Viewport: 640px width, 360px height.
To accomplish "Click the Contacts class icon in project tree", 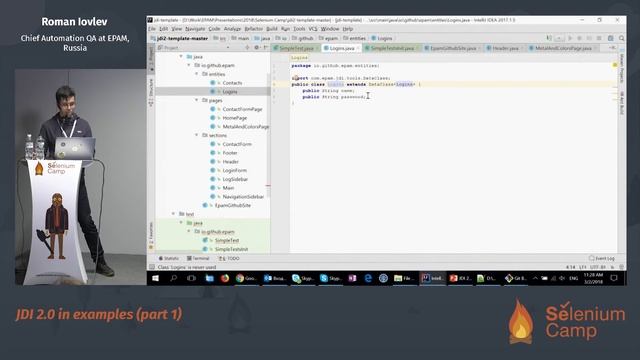I will click(213, 83).
